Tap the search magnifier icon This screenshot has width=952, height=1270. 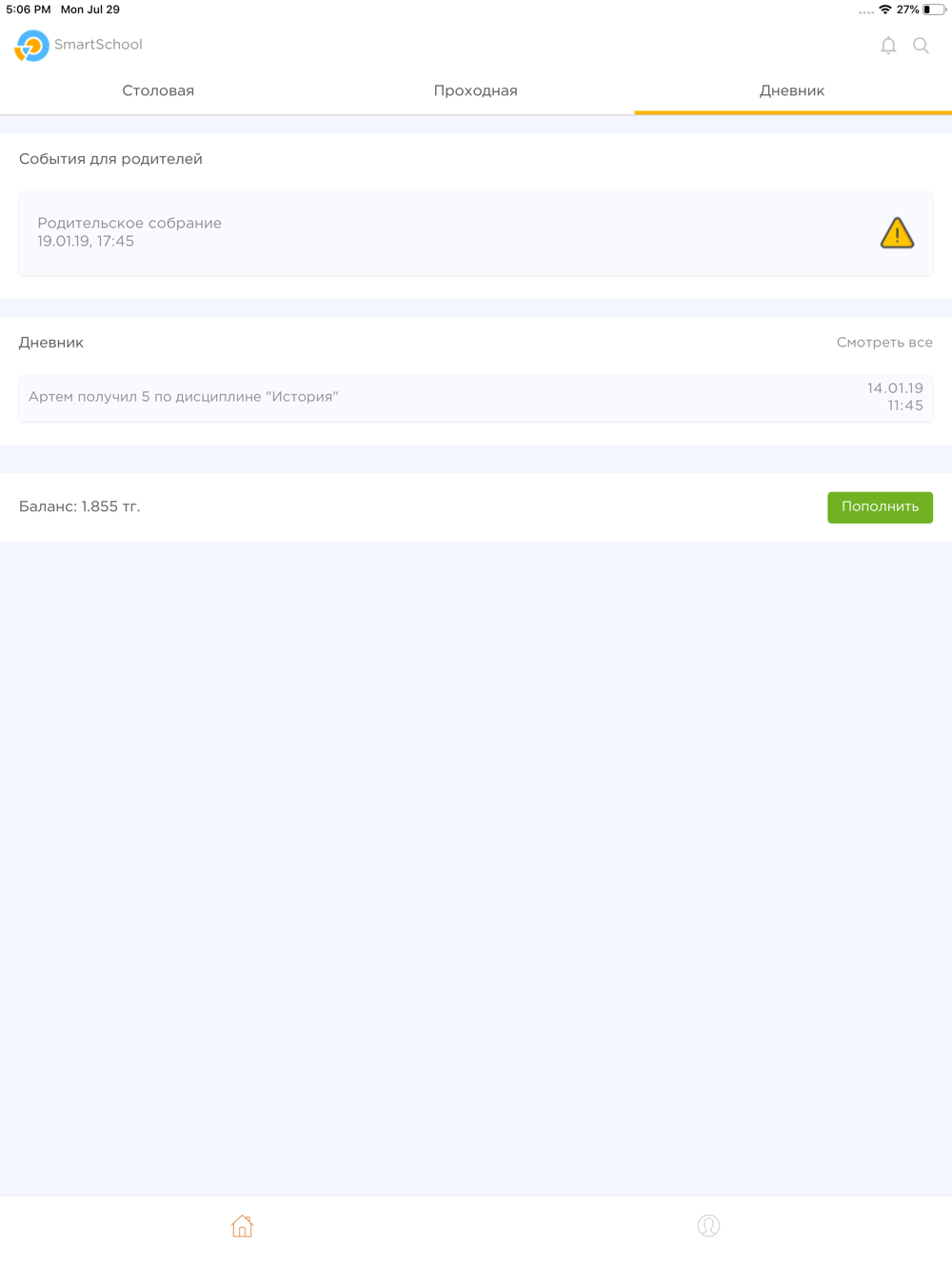click(x=921, y=45)
